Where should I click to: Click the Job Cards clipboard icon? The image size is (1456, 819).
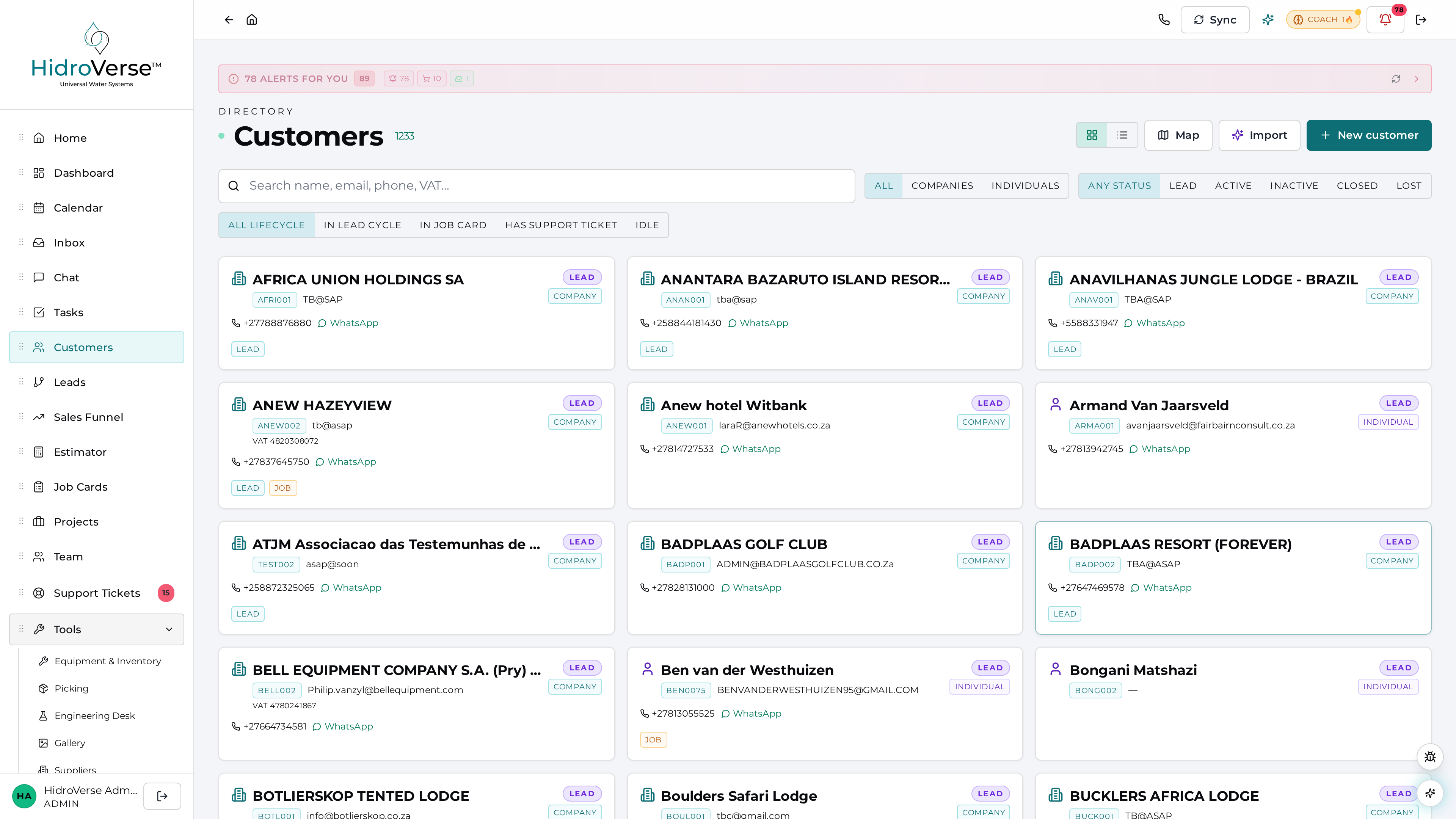pos(38,487)
